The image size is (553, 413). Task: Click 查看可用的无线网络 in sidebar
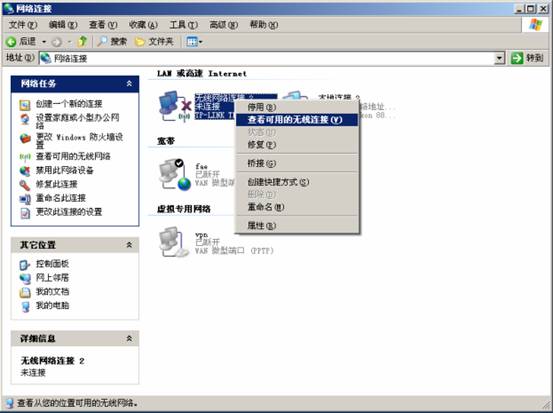point(73,156)
